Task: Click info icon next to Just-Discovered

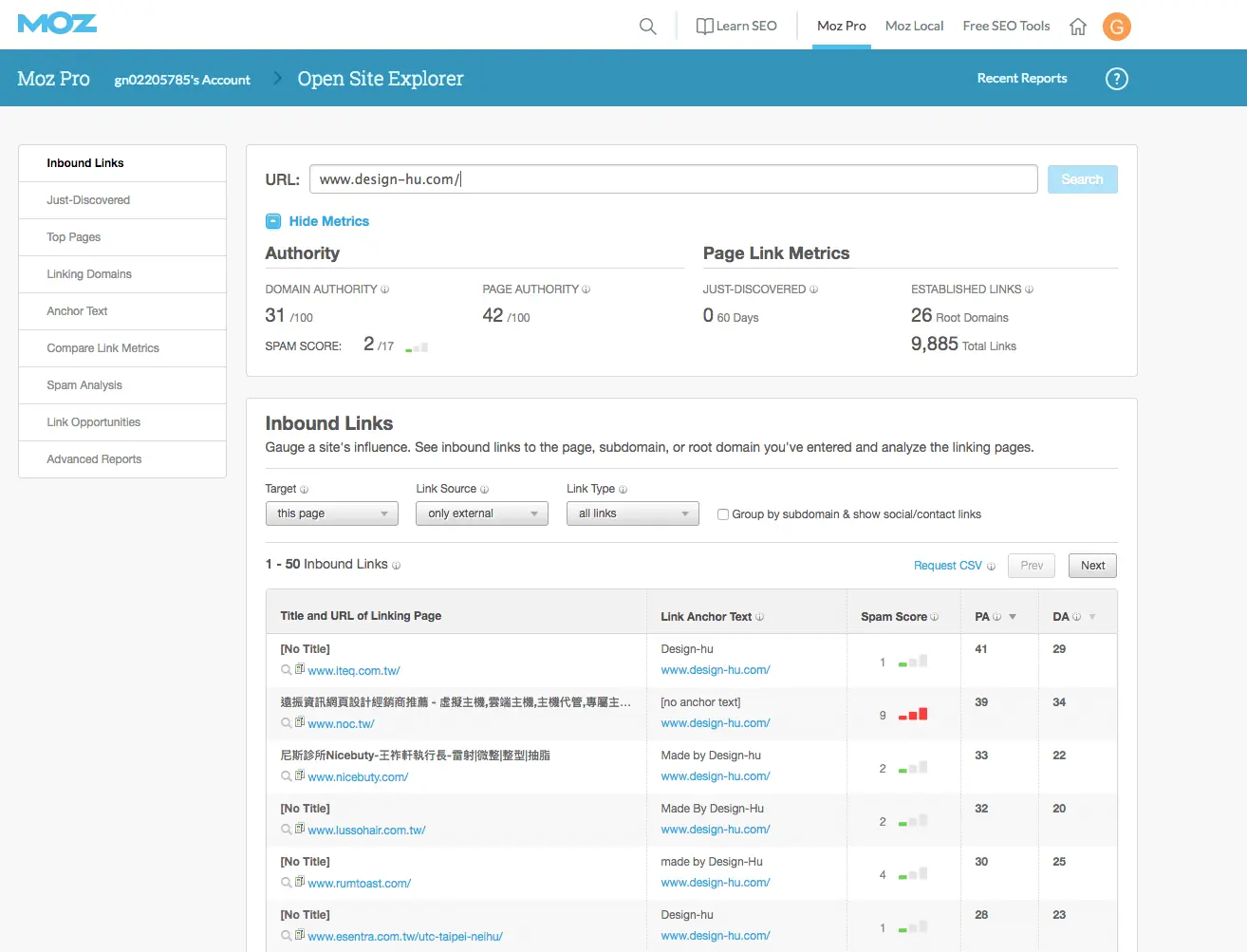Action: click(x=813, y=289)
